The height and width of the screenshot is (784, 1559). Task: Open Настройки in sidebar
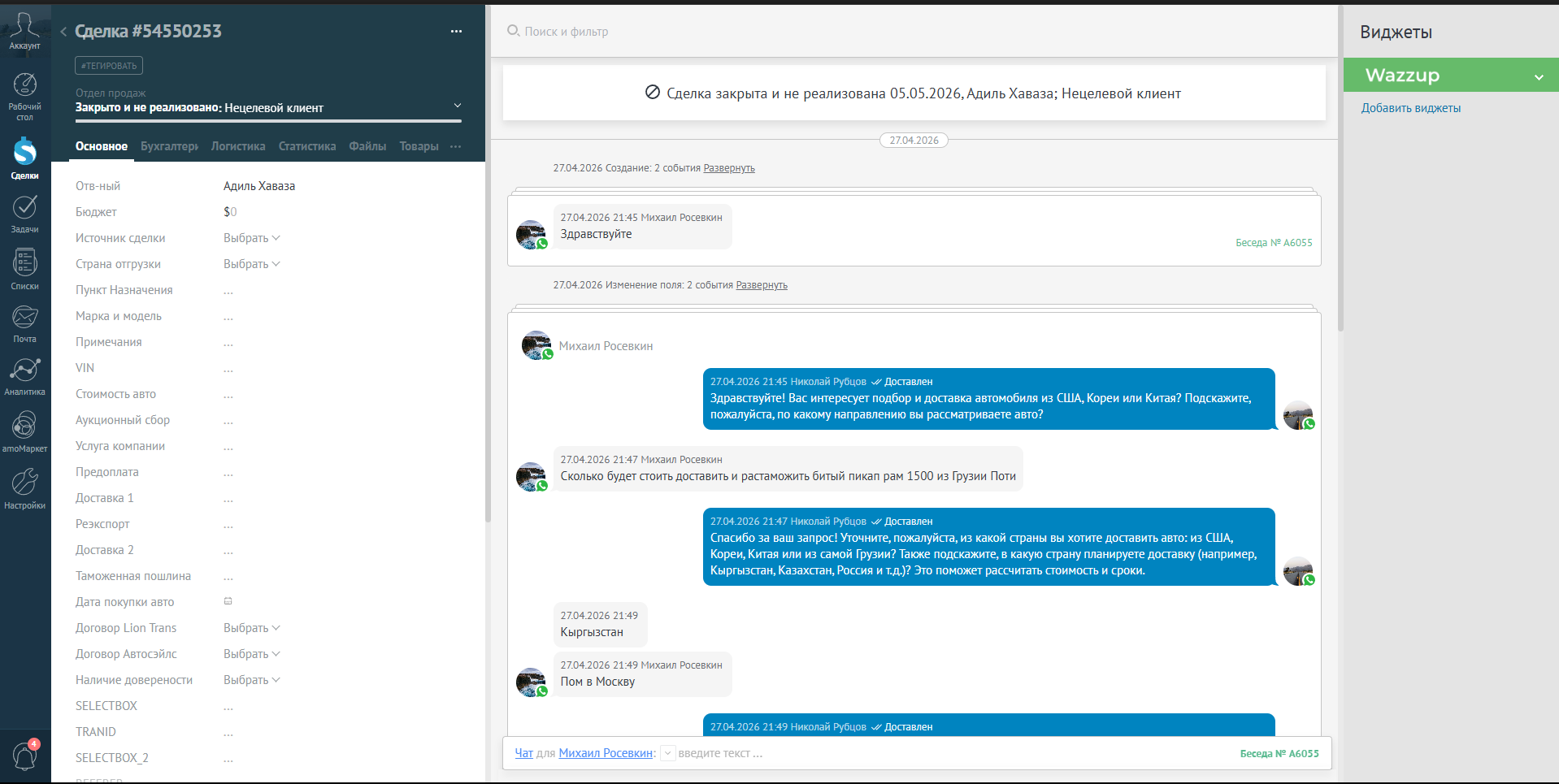click(x=24, y=488)
